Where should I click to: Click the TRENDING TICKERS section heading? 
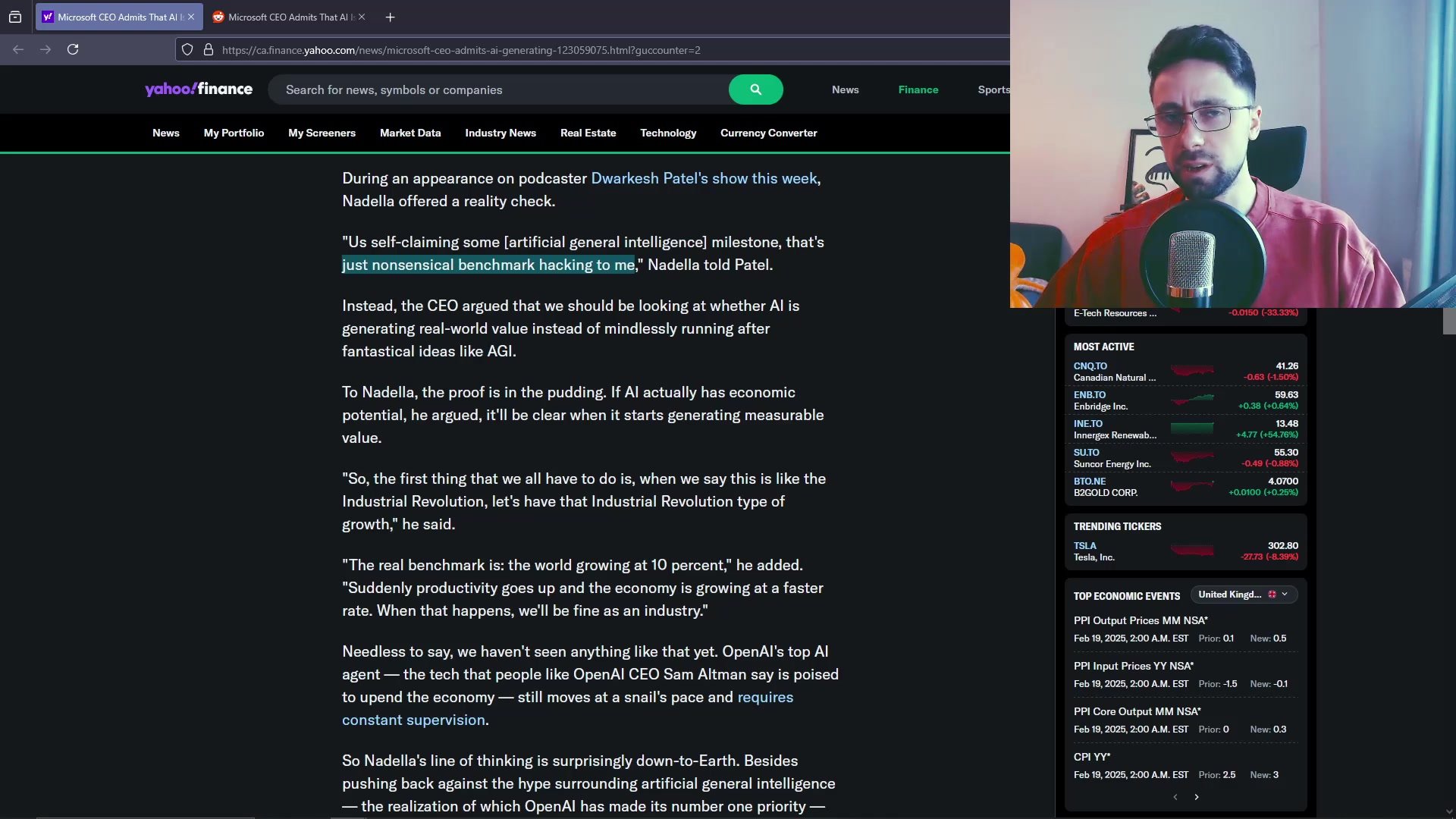[1117, 526]
